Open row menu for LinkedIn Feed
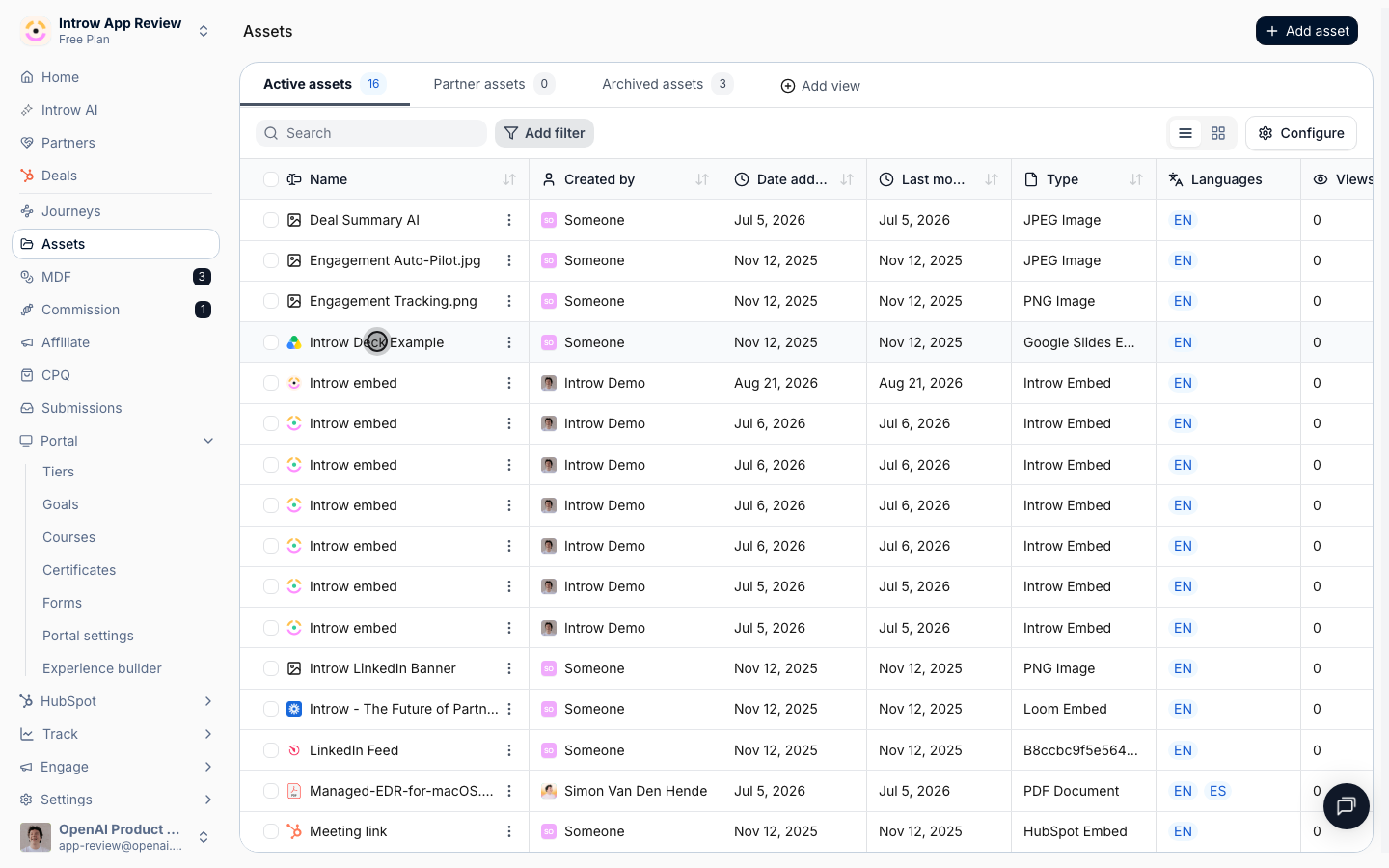Viewport: 1389px width, 868px height. (x=509, y=750)
